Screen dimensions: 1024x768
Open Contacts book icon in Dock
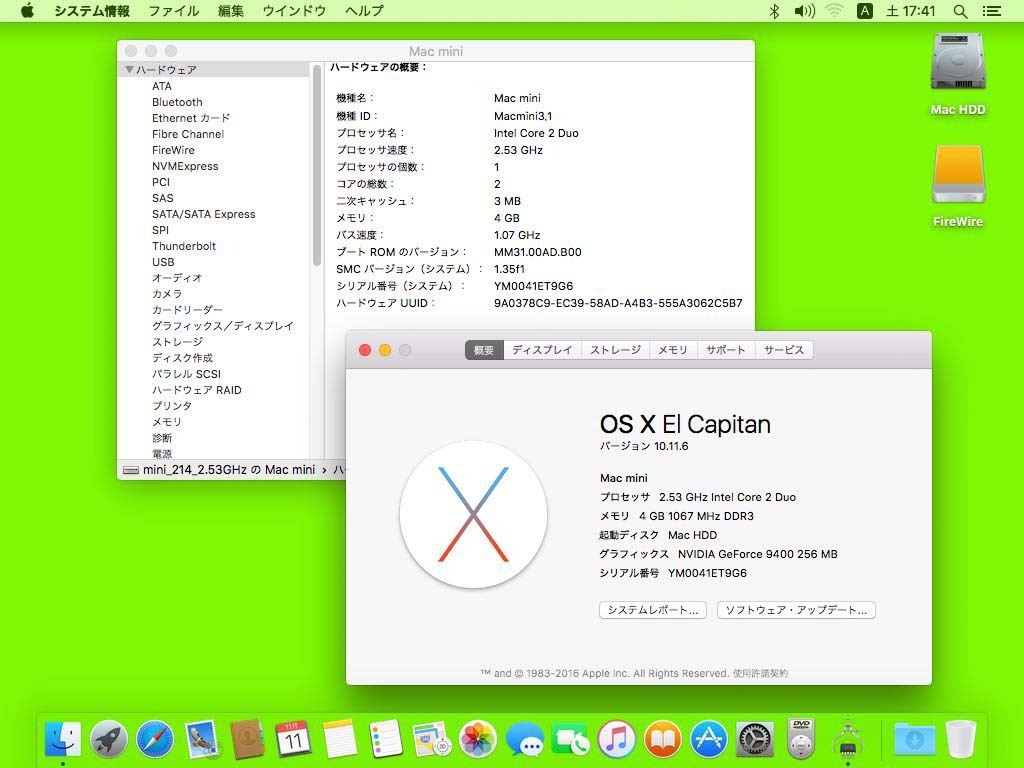tap(248, 739)
